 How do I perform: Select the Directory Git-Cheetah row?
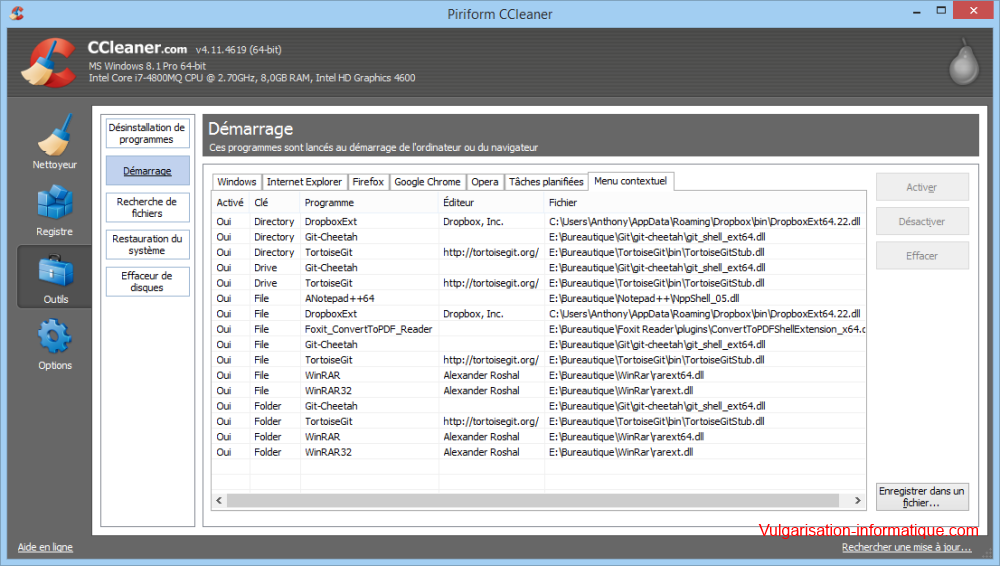pyautogui.click(x=538, y=237)
